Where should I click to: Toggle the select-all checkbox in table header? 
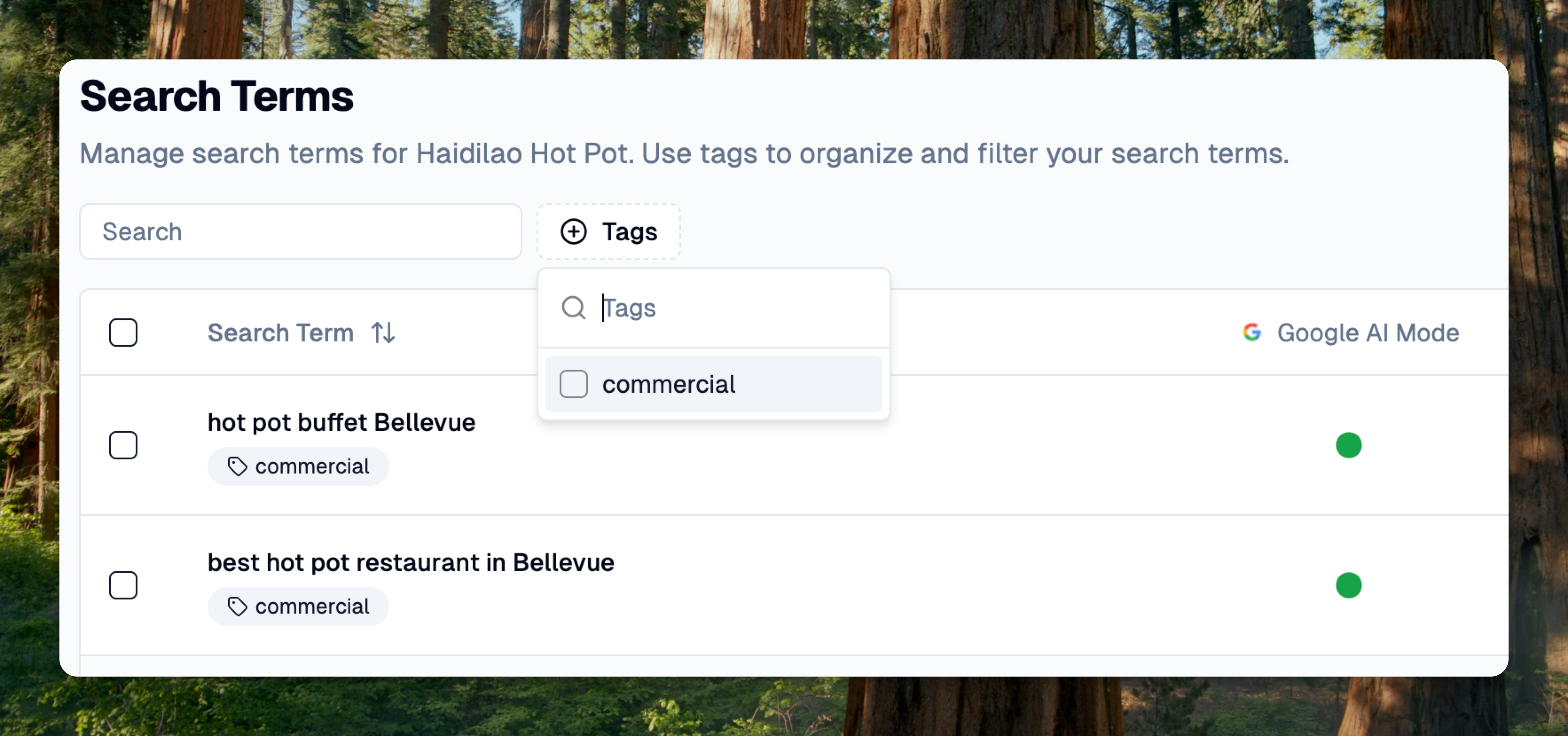click(123, 333)
